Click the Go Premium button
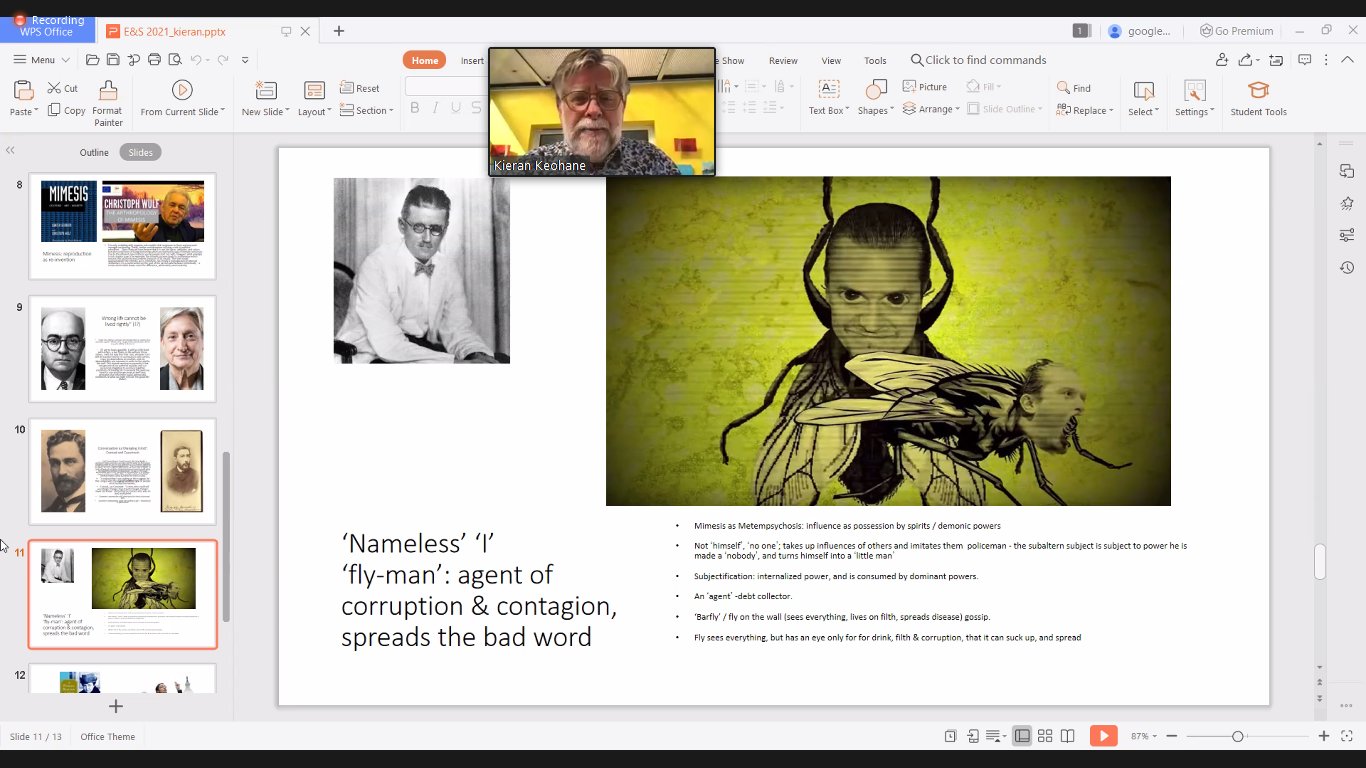This screenshot has width=1366, height=768. tap(1236, 31)
